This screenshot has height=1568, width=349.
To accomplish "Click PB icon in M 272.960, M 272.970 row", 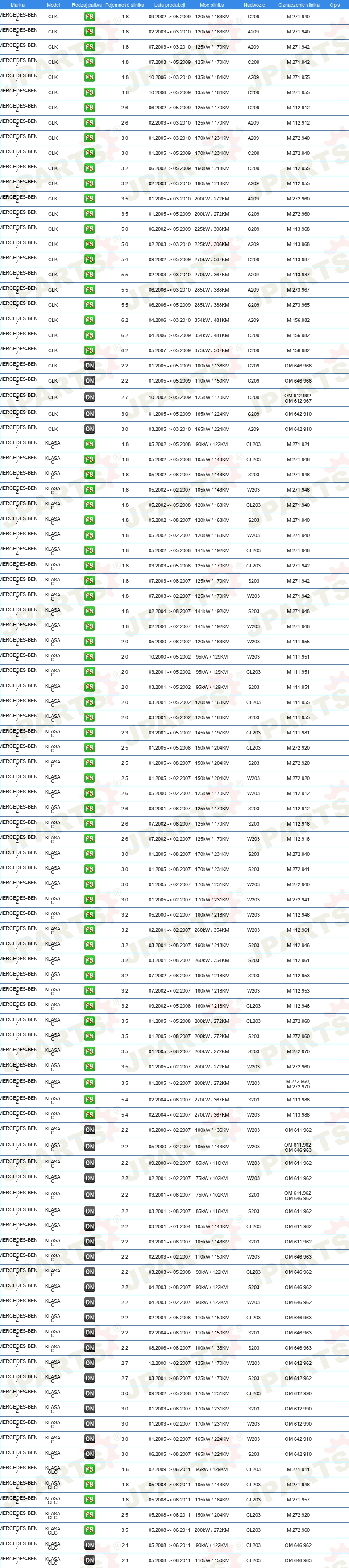I will (89, 1084).
